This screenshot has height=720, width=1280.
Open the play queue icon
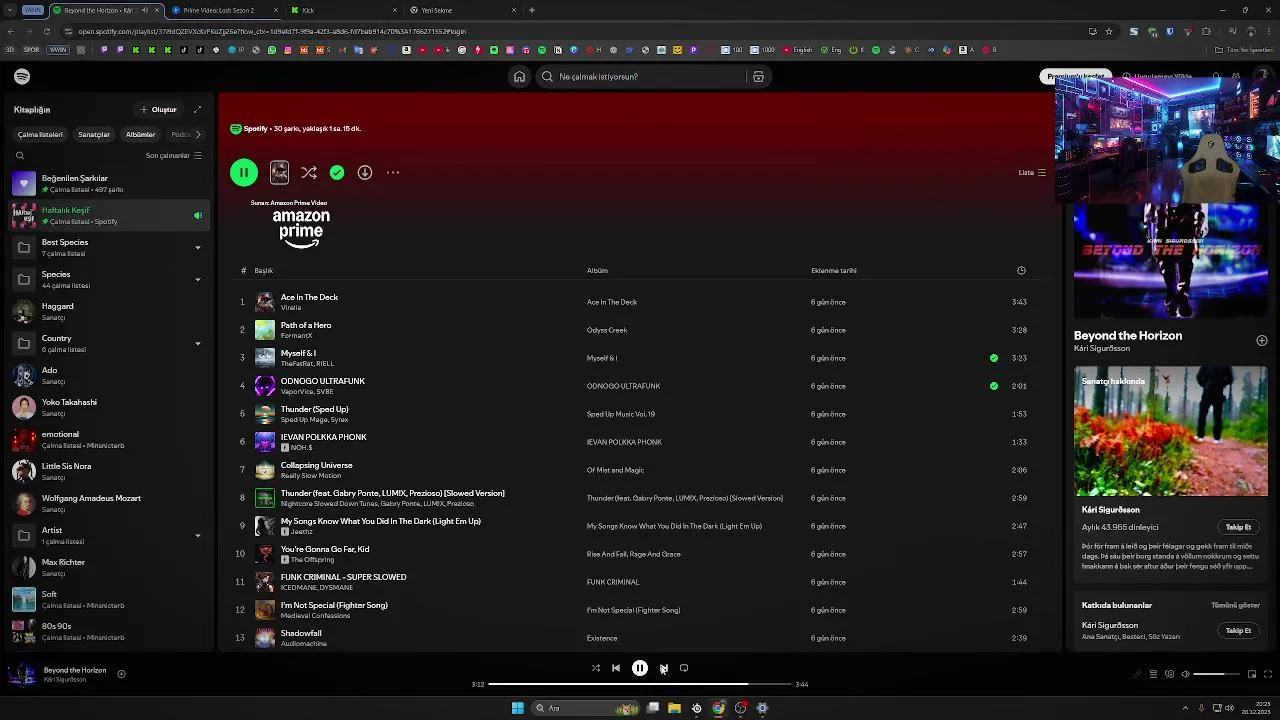(x=1153, y=674)
